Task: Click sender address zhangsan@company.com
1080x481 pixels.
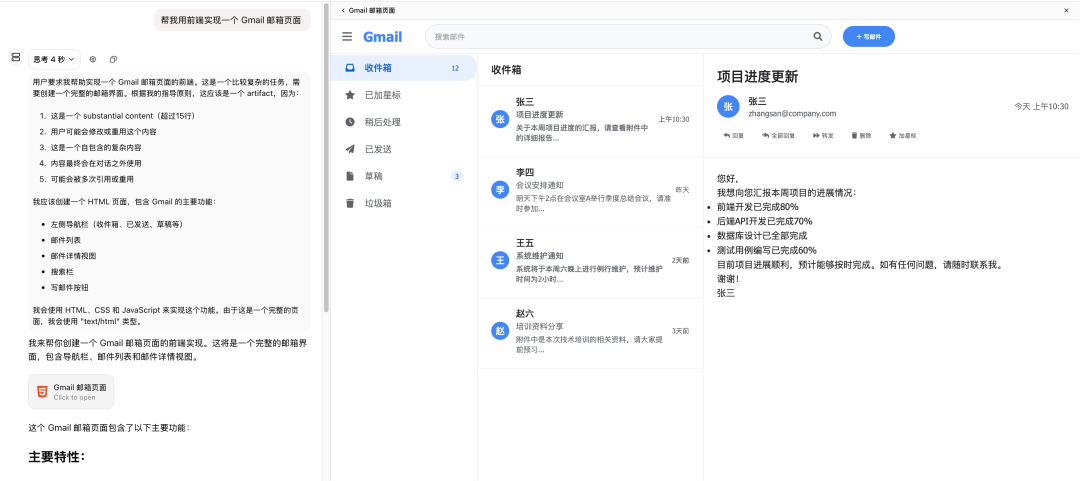Action: coord(792,113)
